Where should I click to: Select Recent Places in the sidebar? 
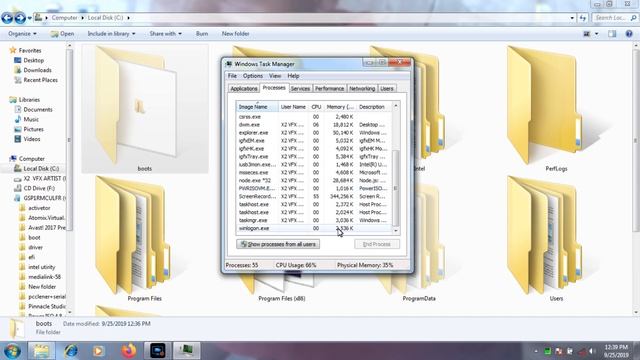click(40, 80)
